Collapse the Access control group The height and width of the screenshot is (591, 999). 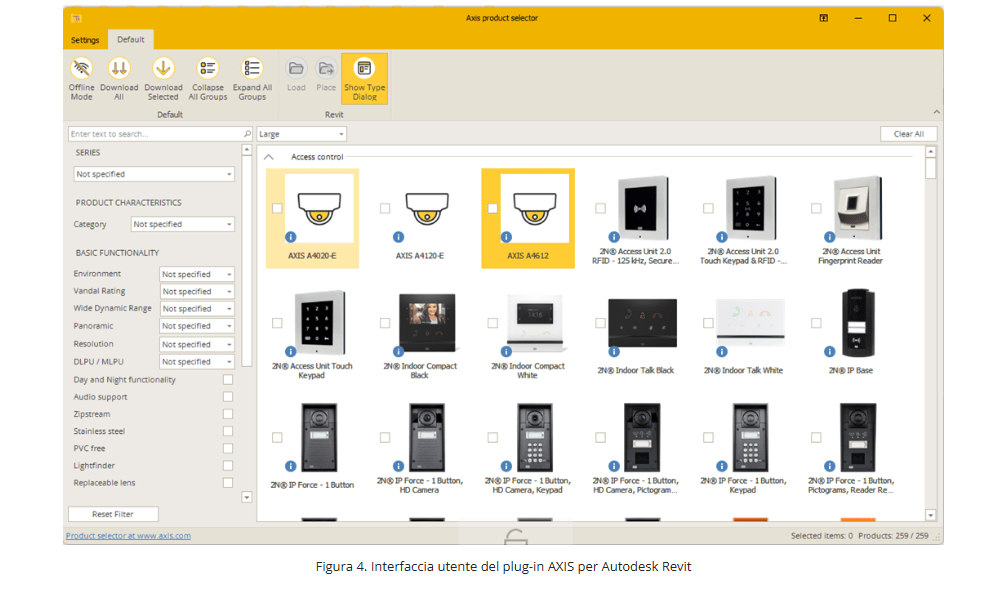[269, 157]
